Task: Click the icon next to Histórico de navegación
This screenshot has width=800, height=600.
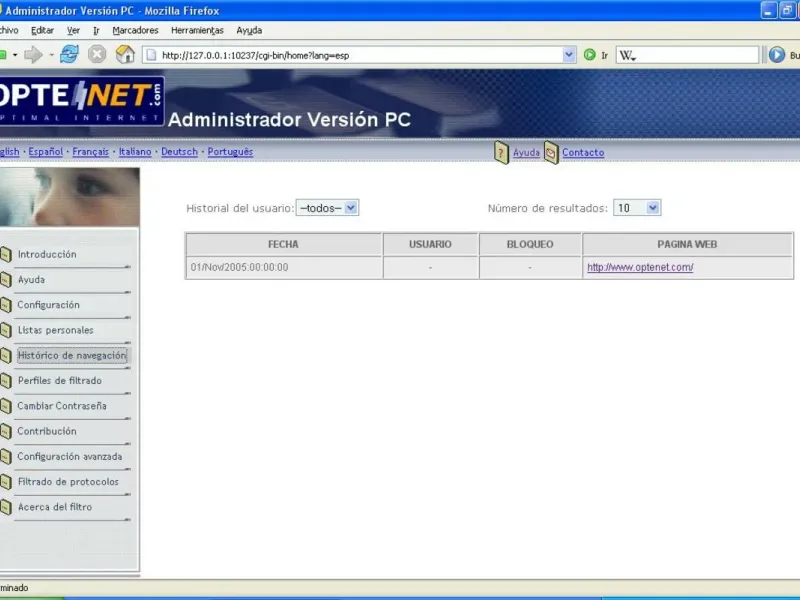Action: [x=6, y=356]
